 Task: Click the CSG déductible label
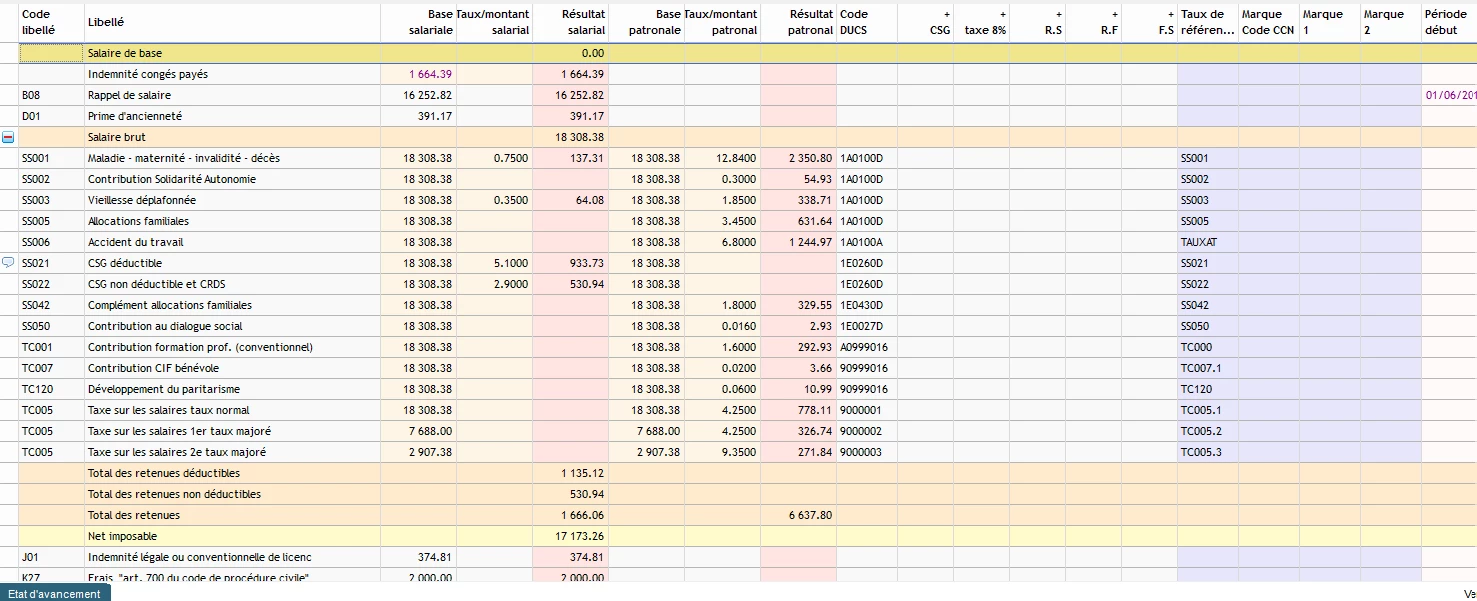tap(125, 263)
